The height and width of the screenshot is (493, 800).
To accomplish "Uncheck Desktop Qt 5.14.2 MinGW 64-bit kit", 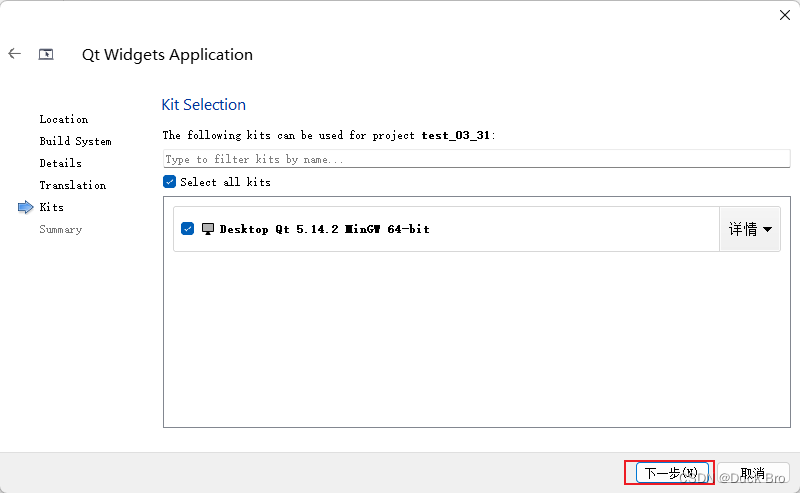I will click(187, 229).
